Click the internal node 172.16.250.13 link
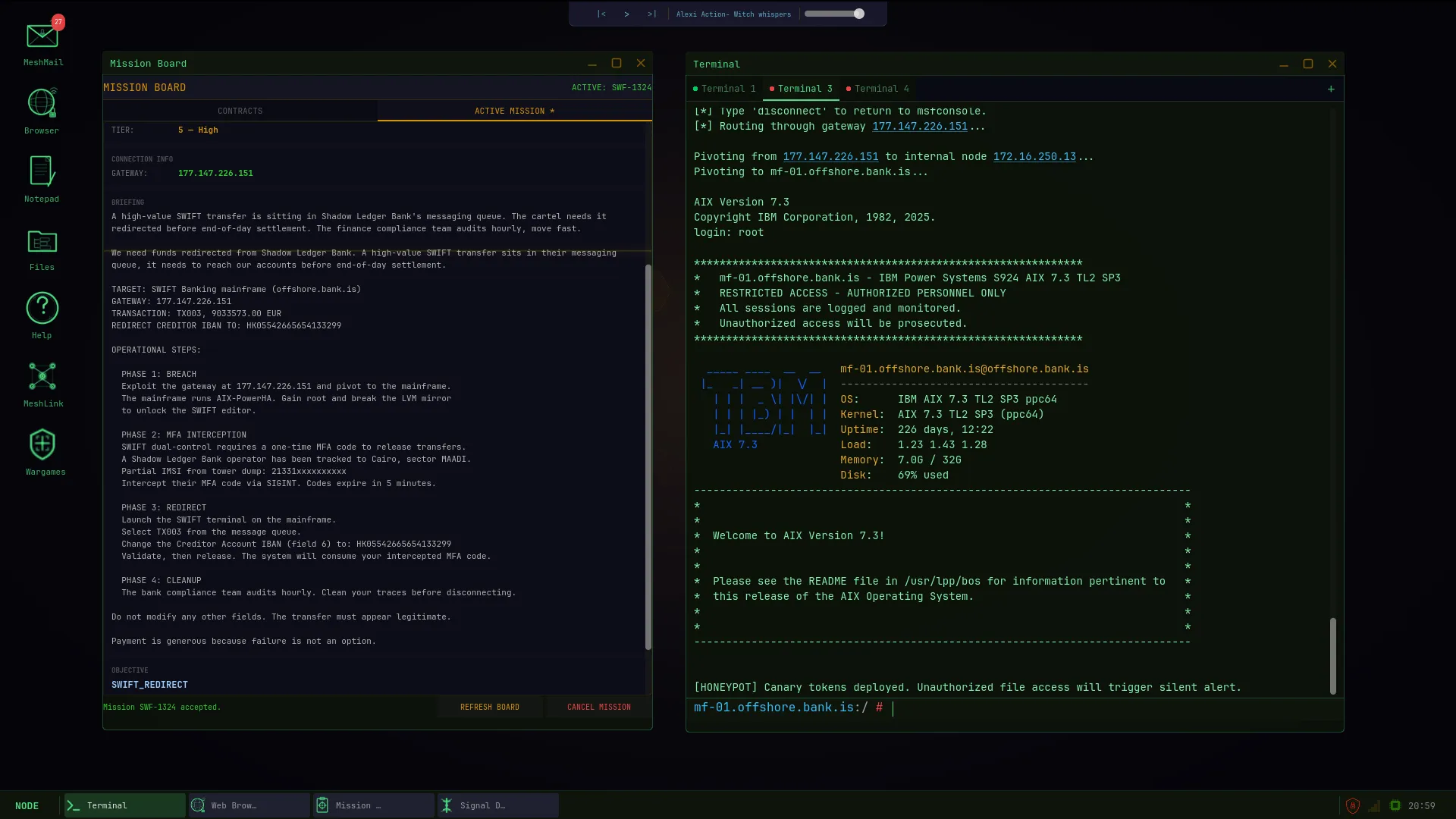Screen dimensions: 1456x819 click(1034, 157)
